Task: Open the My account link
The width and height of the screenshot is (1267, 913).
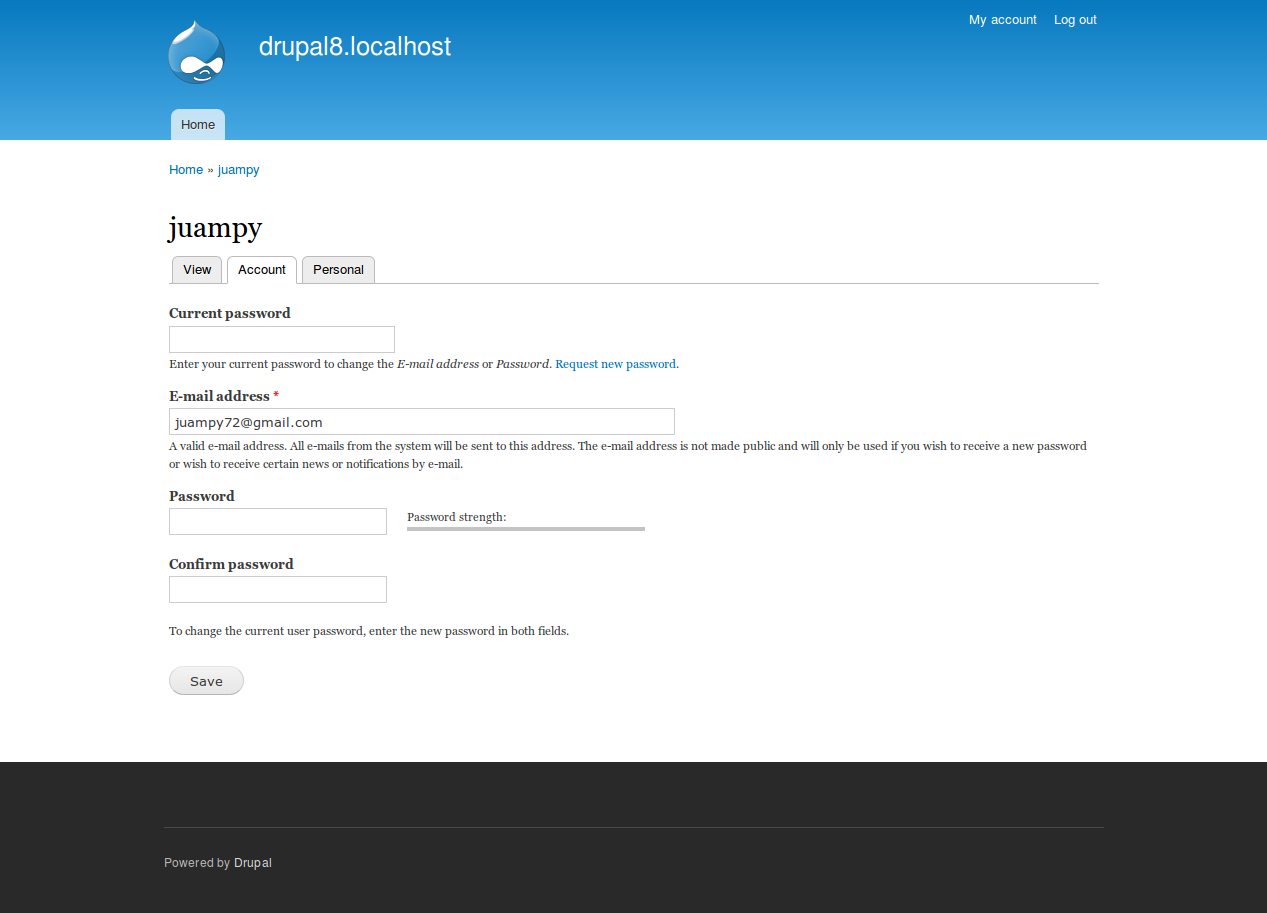Action: click(x=1002, y=20)
